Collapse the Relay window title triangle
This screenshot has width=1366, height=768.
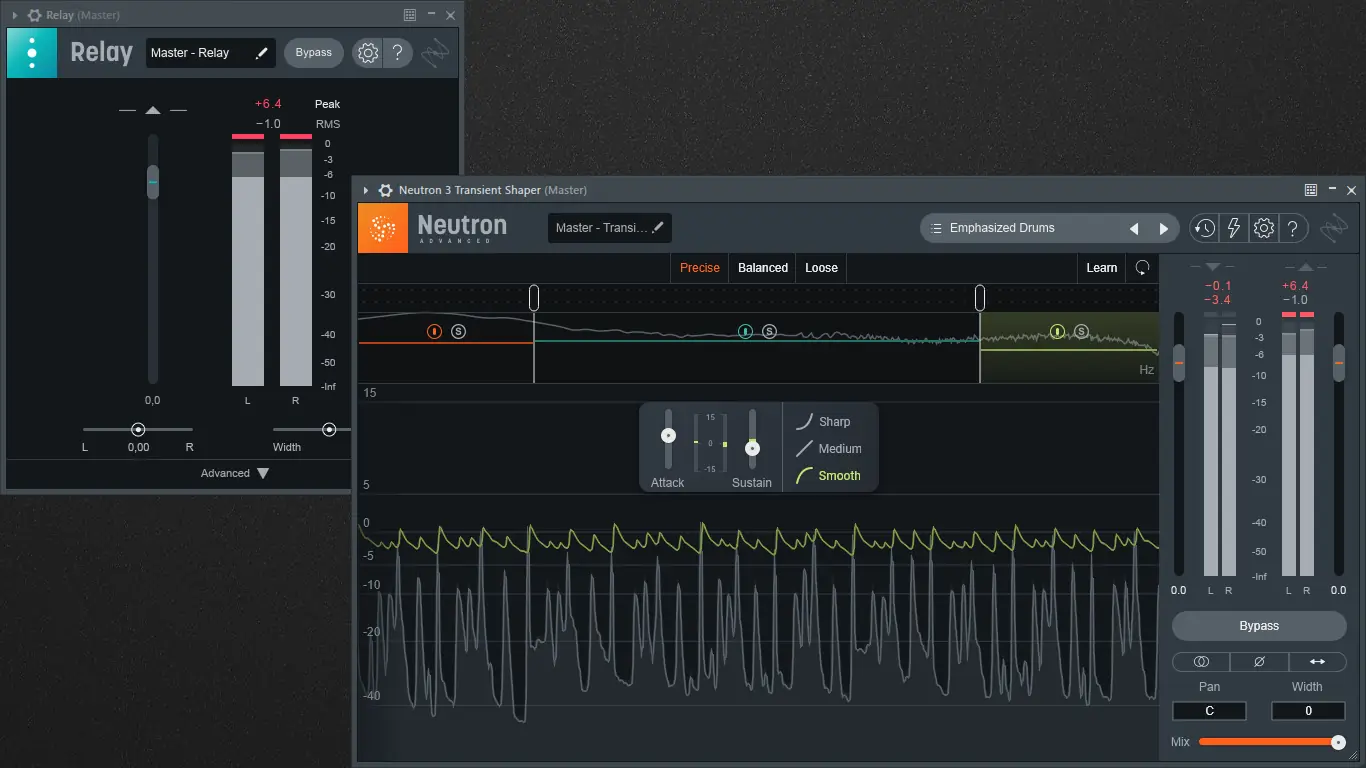point(15,15)
